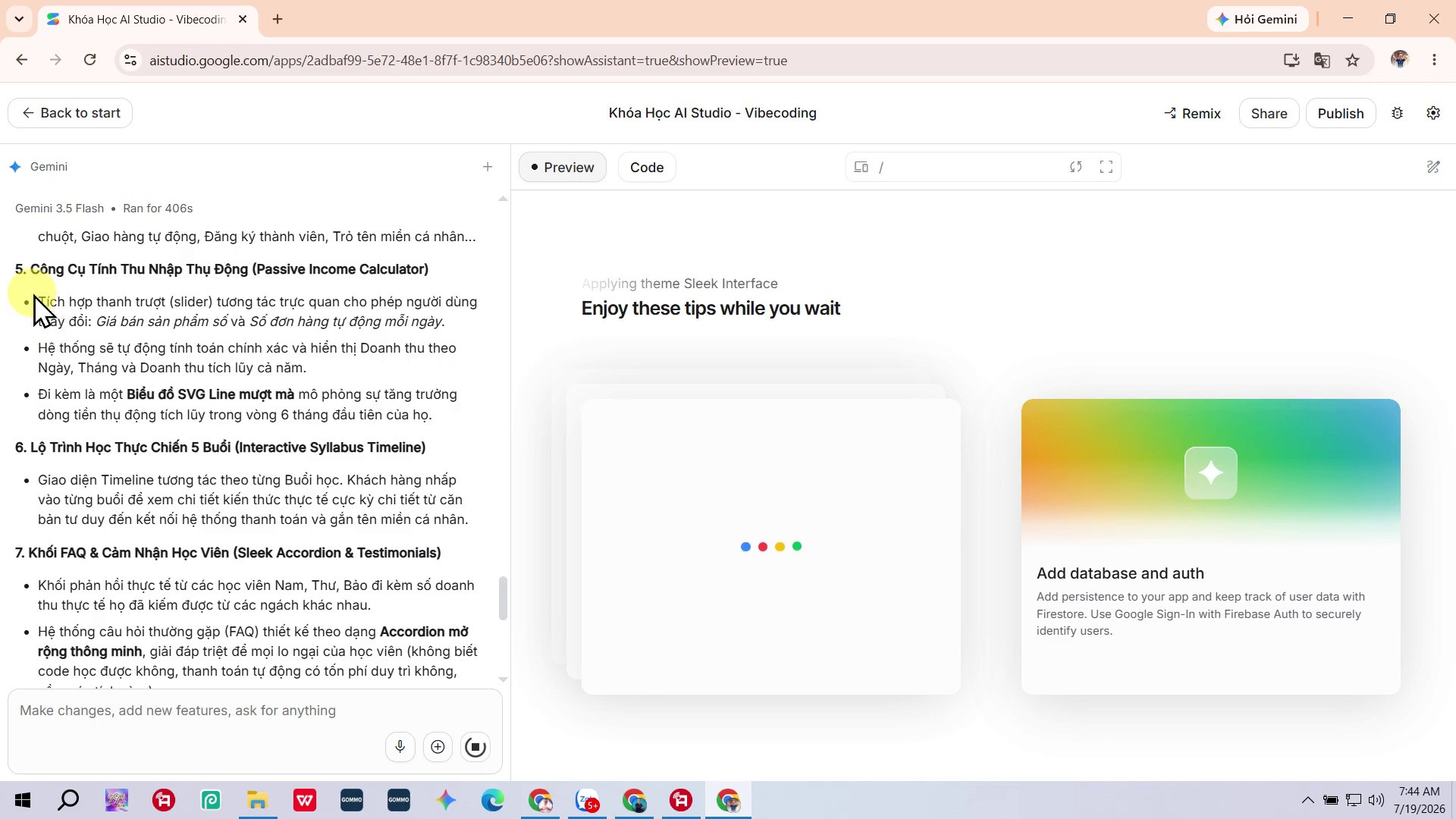The width and height of the screenshot is (1456, 819).
Task: Select the Preview tab
Action: click(563, 168)
